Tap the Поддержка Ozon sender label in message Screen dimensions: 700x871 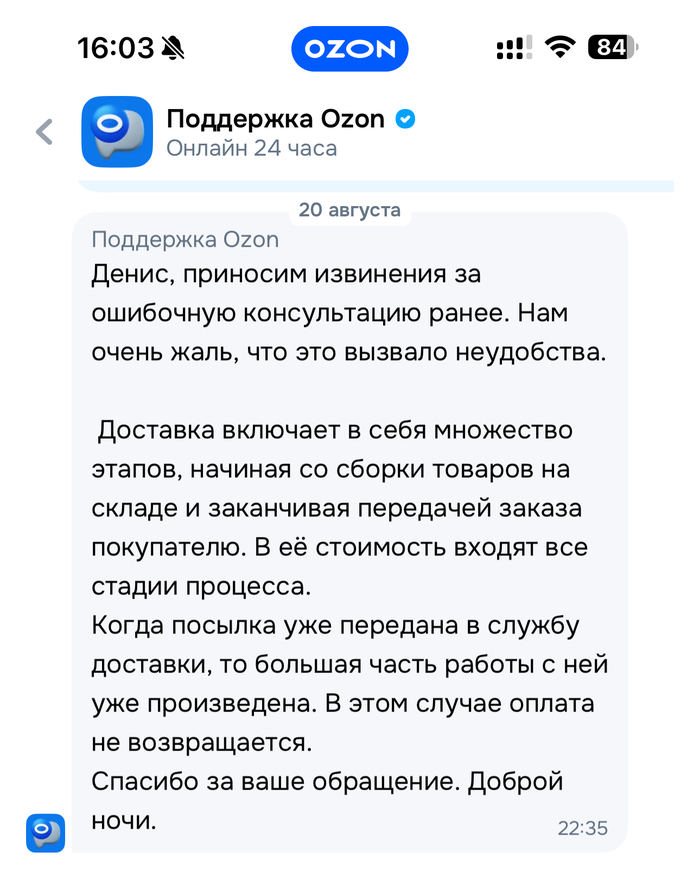[185, 240]
